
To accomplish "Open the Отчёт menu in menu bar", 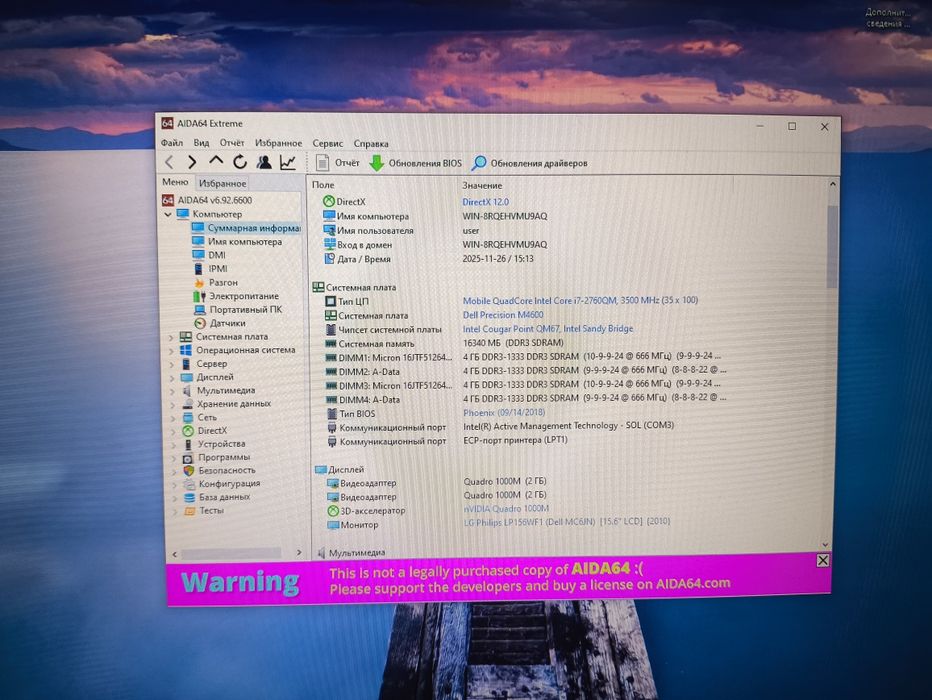I will (x=232, y=143).
